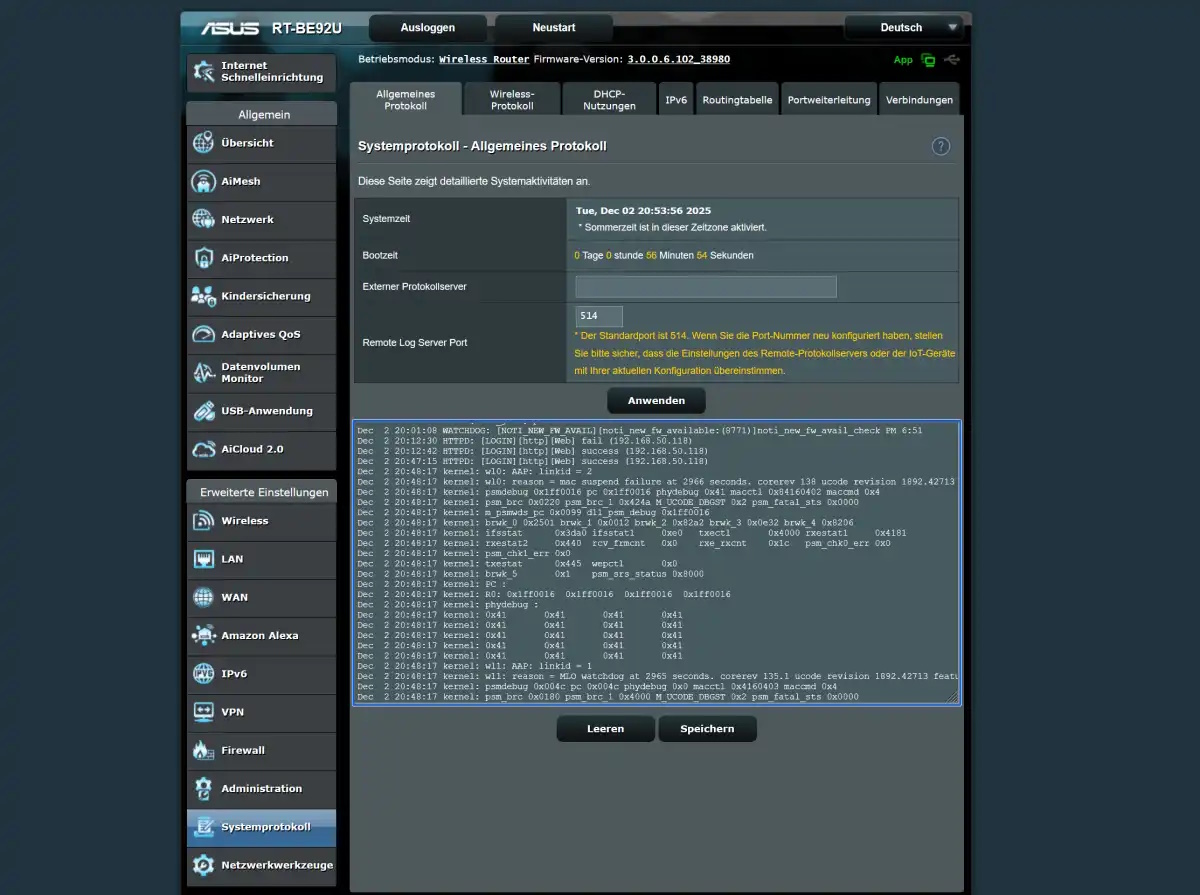Open the AiCloud 2.0 icon
This screenshot has height=895, width=1200.
click(204, 449)
